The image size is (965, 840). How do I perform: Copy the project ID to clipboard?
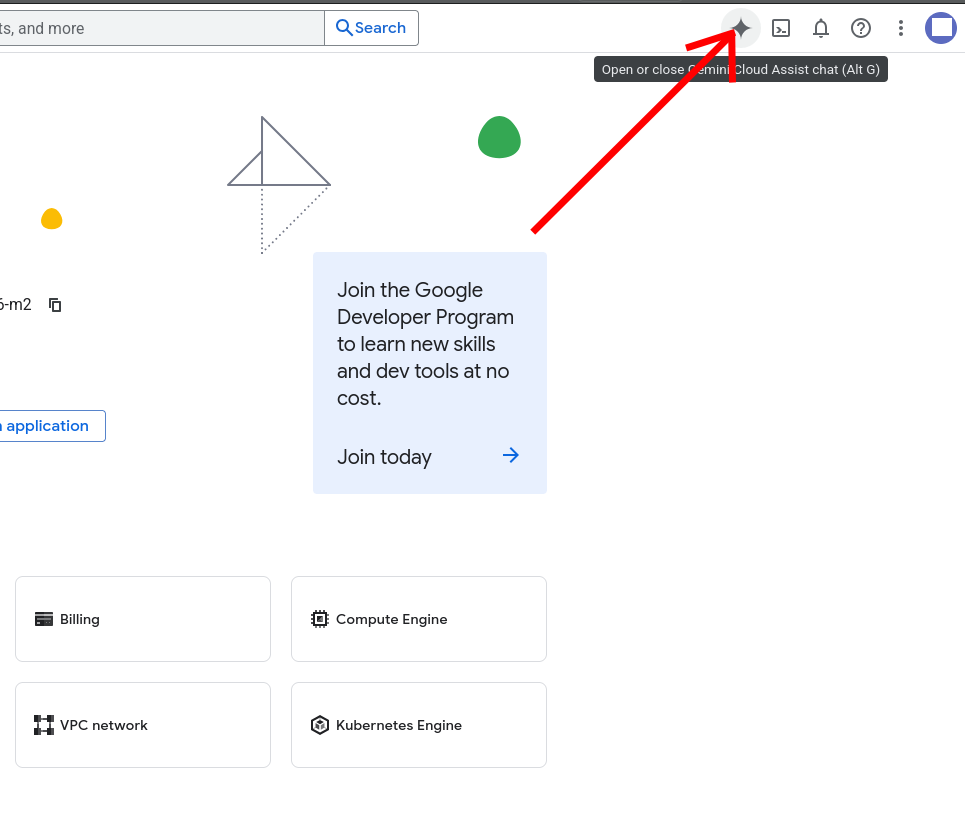pos(56,305)
